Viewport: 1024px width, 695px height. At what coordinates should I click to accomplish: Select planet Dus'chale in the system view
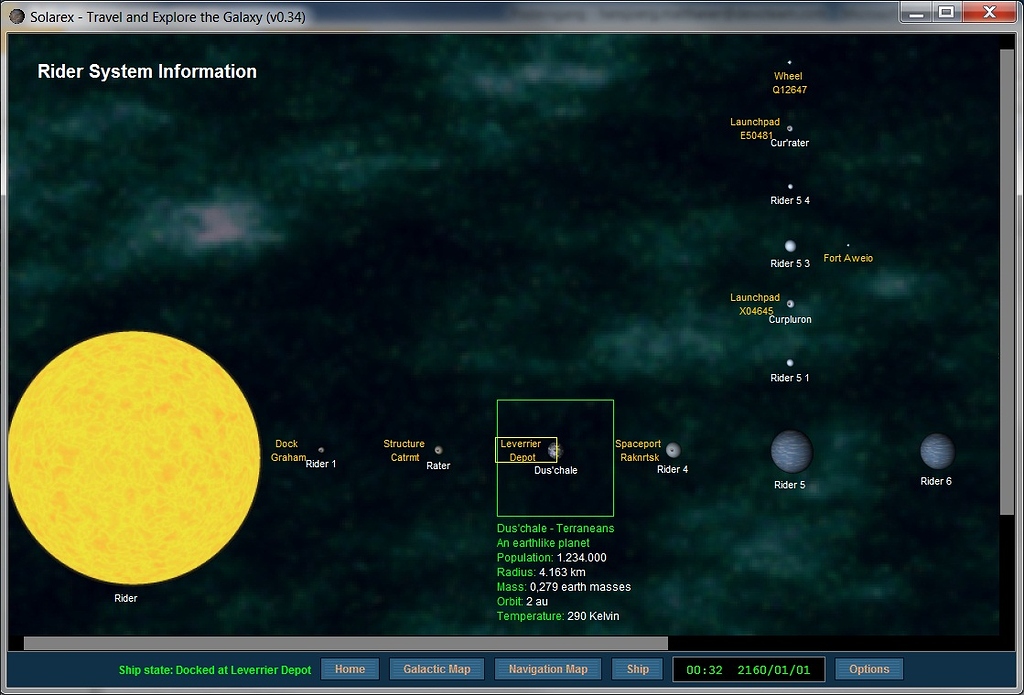pos(556,449)
